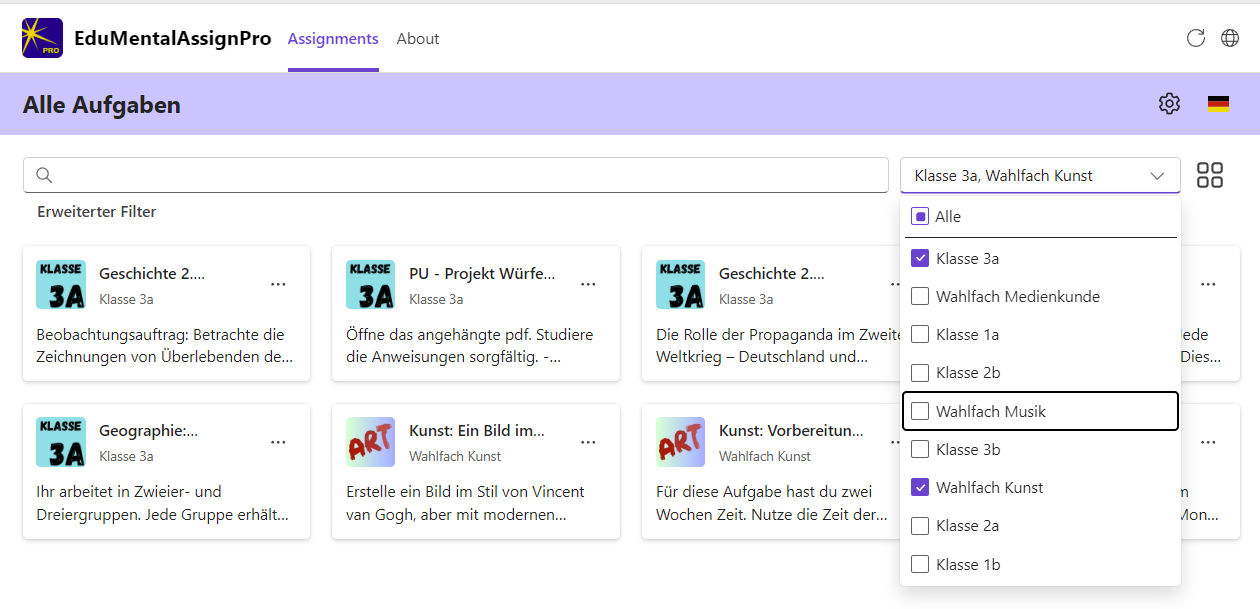Switch to the About tab
The width and height of the screenshot is (1260, 609).
[418, 39]
